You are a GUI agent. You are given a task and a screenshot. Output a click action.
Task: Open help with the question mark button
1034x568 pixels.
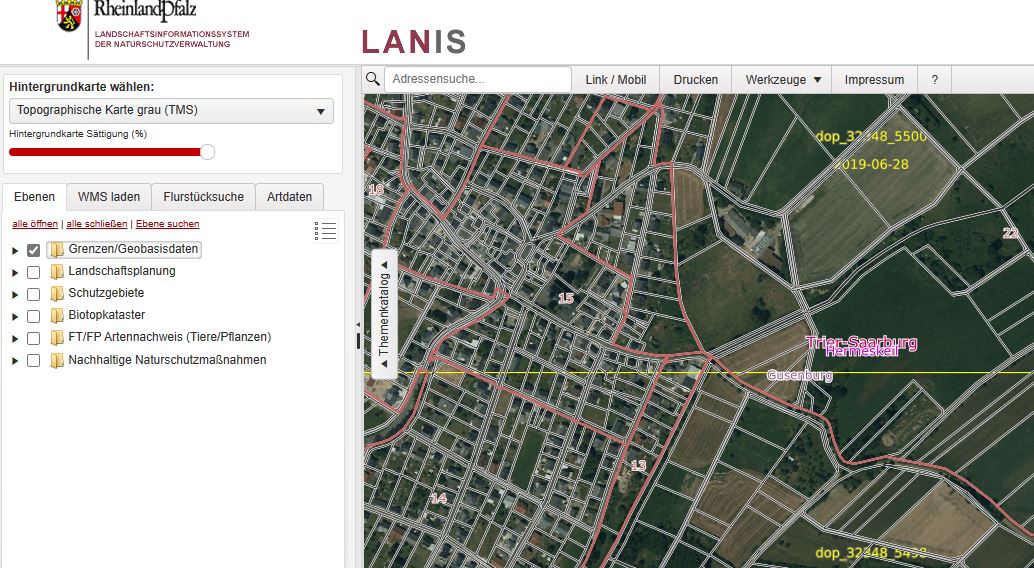coord(934,80)
